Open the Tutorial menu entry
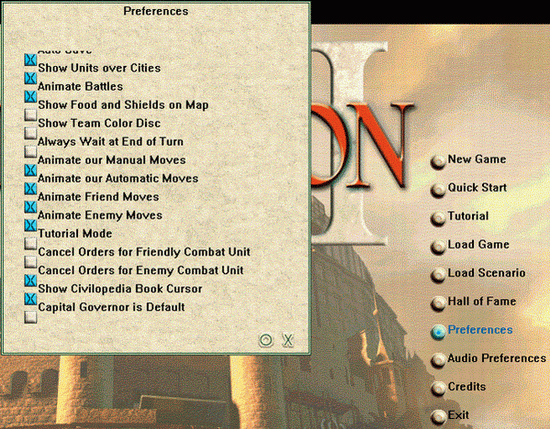The height and width of the screenshot is (429, 550). (x=468, y=216)
